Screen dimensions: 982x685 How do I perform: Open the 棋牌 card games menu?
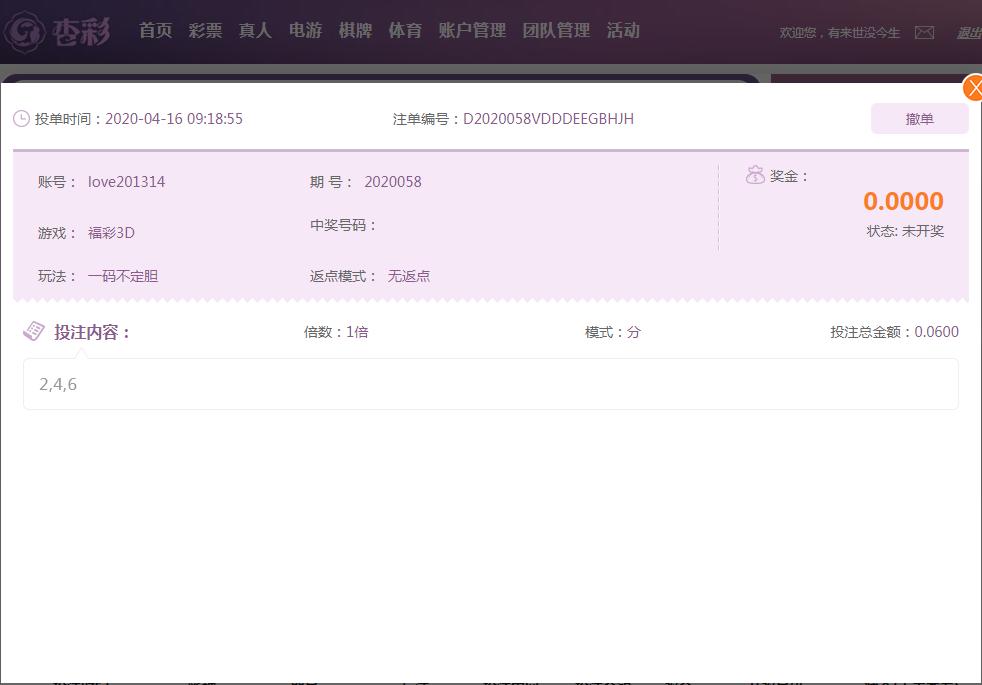(x=355, y=30)
